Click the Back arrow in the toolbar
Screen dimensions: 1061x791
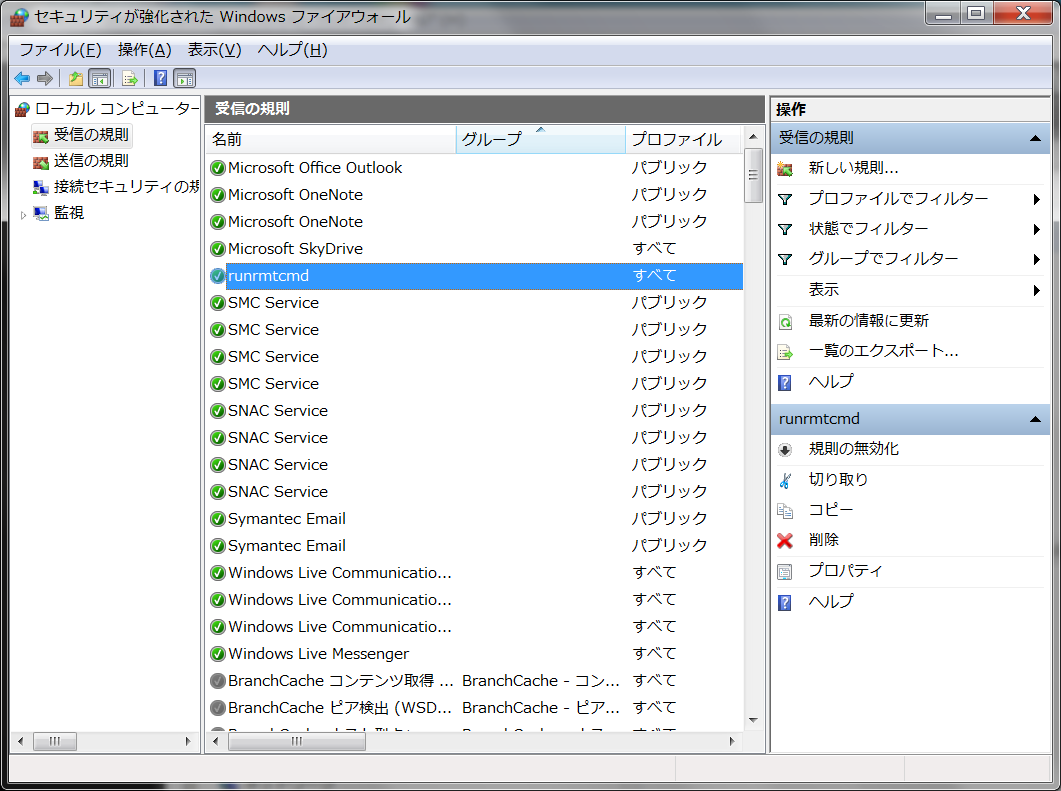coord(21,78)
